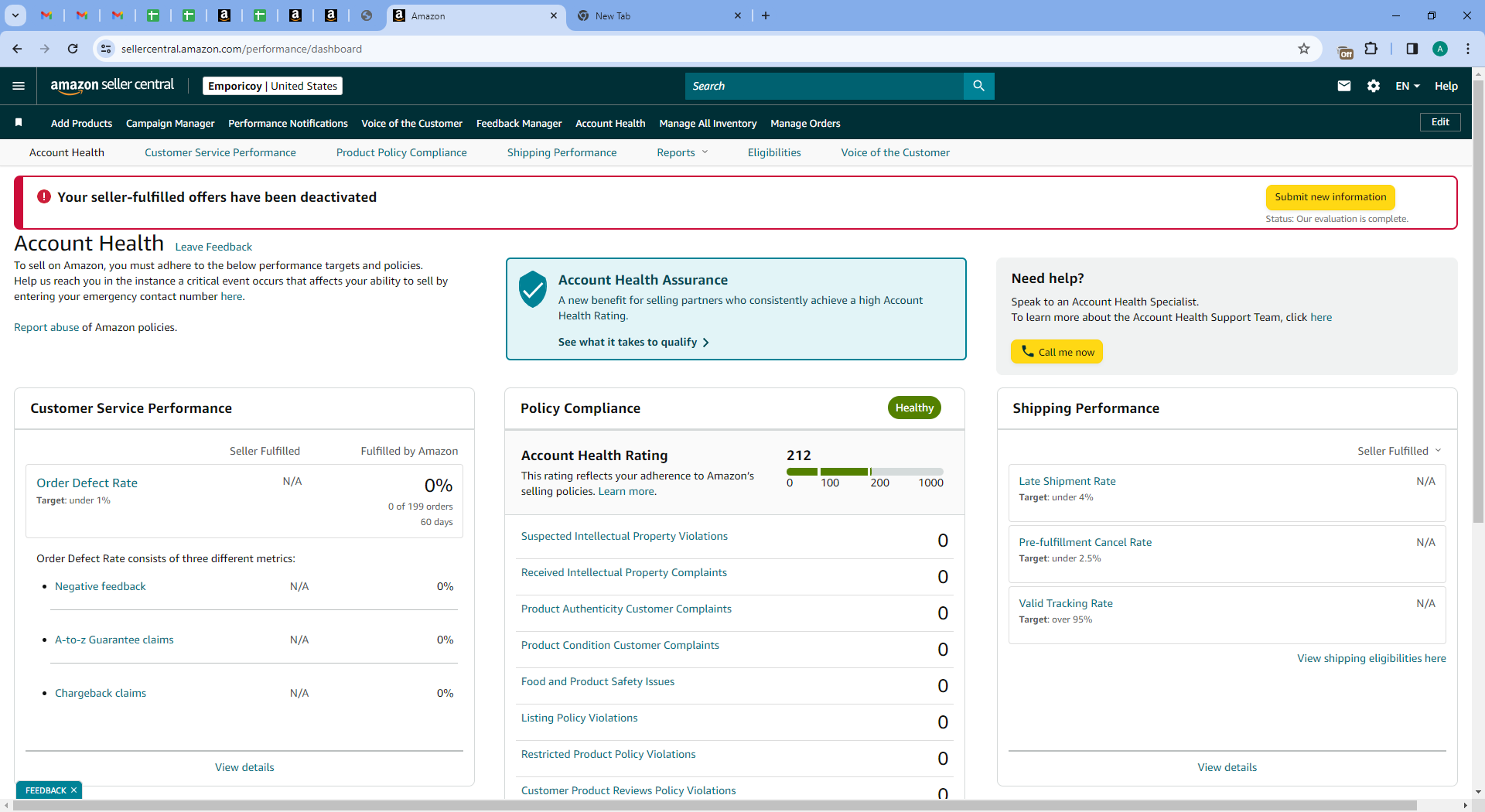The height and width of the screenshot is (812, 1485).
Task: Click the Edit button in nav bar
Action: point(1440,122)
